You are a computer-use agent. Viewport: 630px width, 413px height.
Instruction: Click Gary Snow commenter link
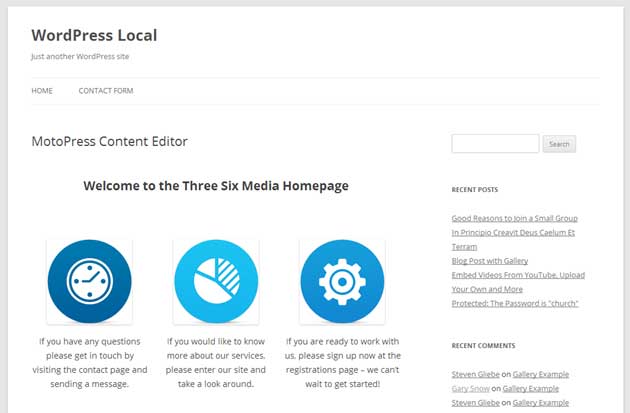[x=470, y=388]
